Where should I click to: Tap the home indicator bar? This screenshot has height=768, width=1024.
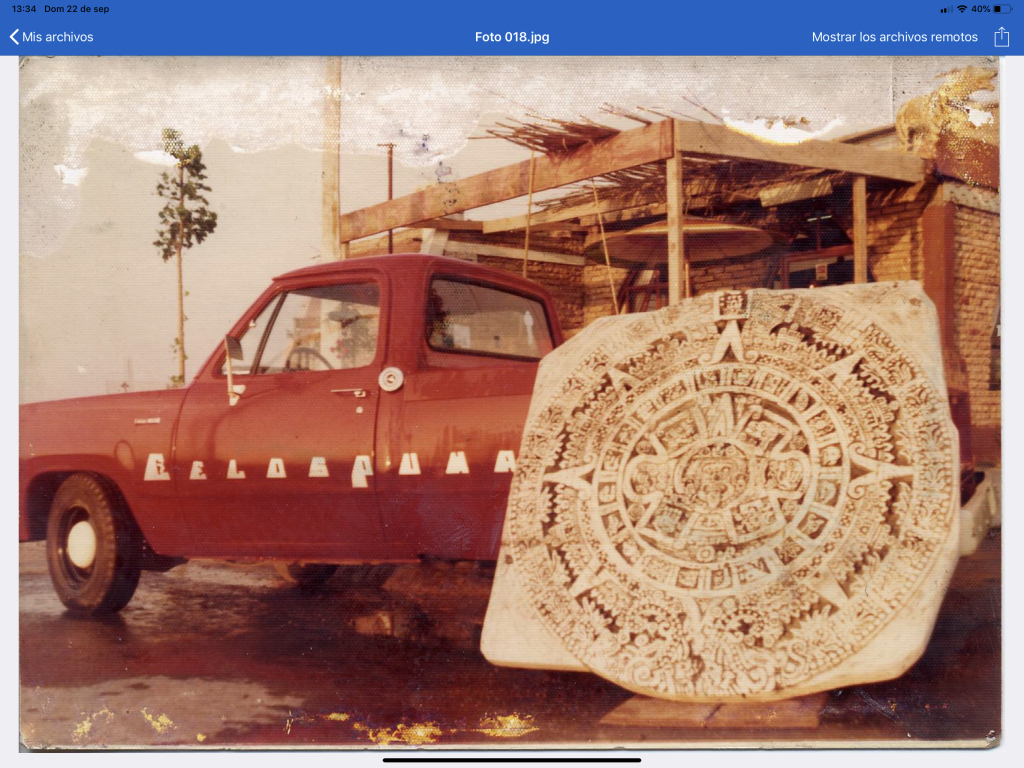pyautogui.click(x=512, y=760)
